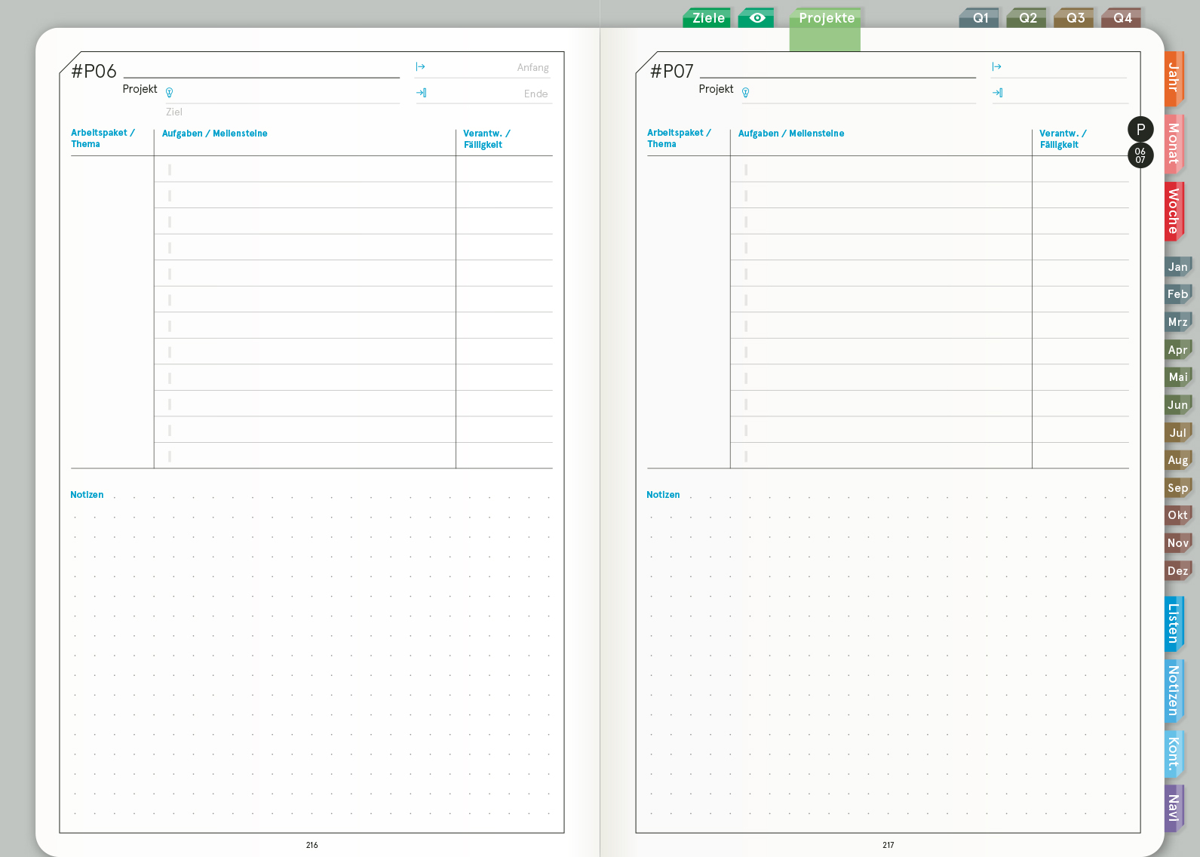Go to the Okt month tab
The width and height of the screenshot is (1200, 857).
(1178, 515)
